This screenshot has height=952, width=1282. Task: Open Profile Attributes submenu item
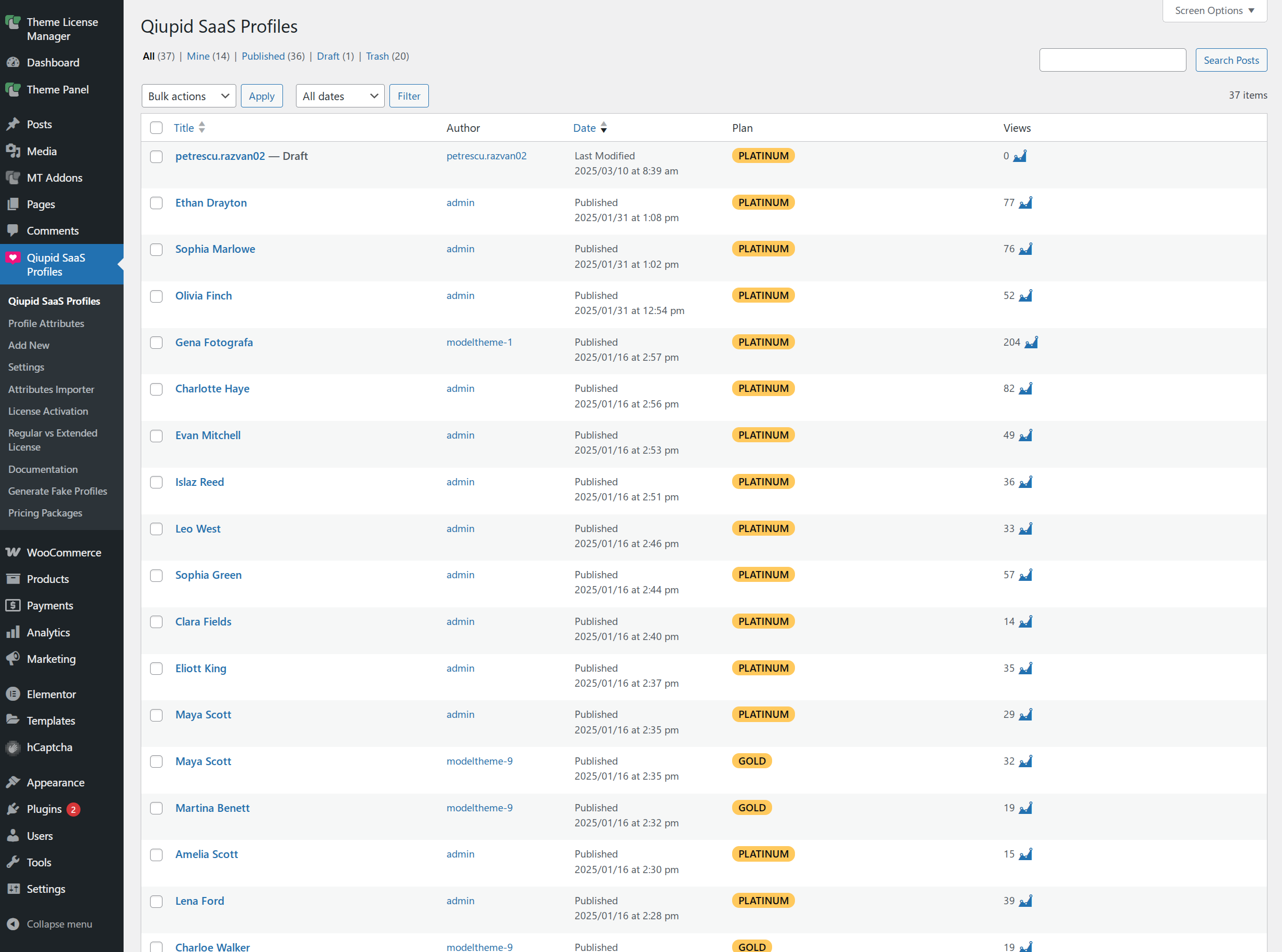pos(46,323)
